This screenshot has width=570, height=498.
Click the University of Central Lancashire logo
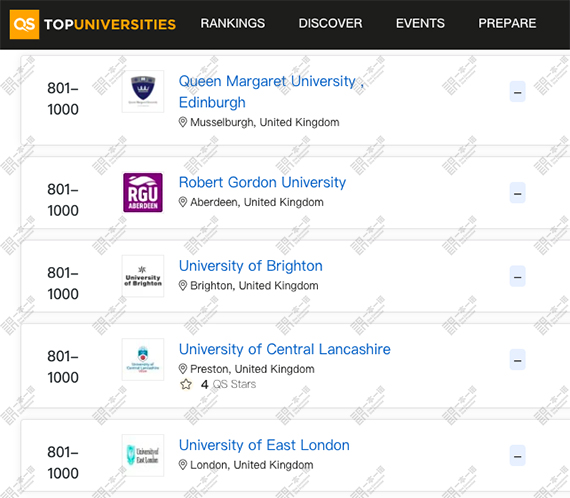143,360
